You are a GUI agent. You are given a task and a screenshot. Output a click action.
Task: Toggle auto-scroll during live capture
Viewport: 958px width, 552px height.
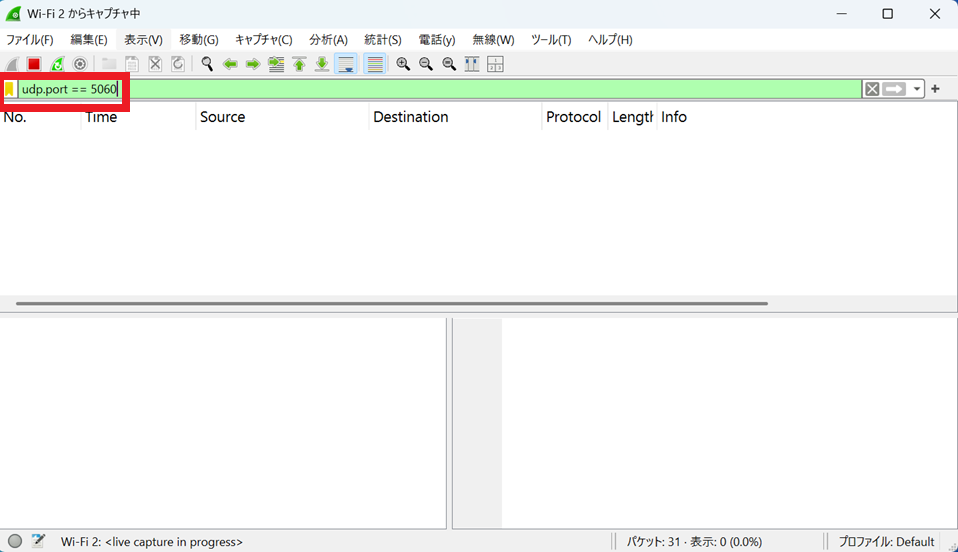(346, 64)
